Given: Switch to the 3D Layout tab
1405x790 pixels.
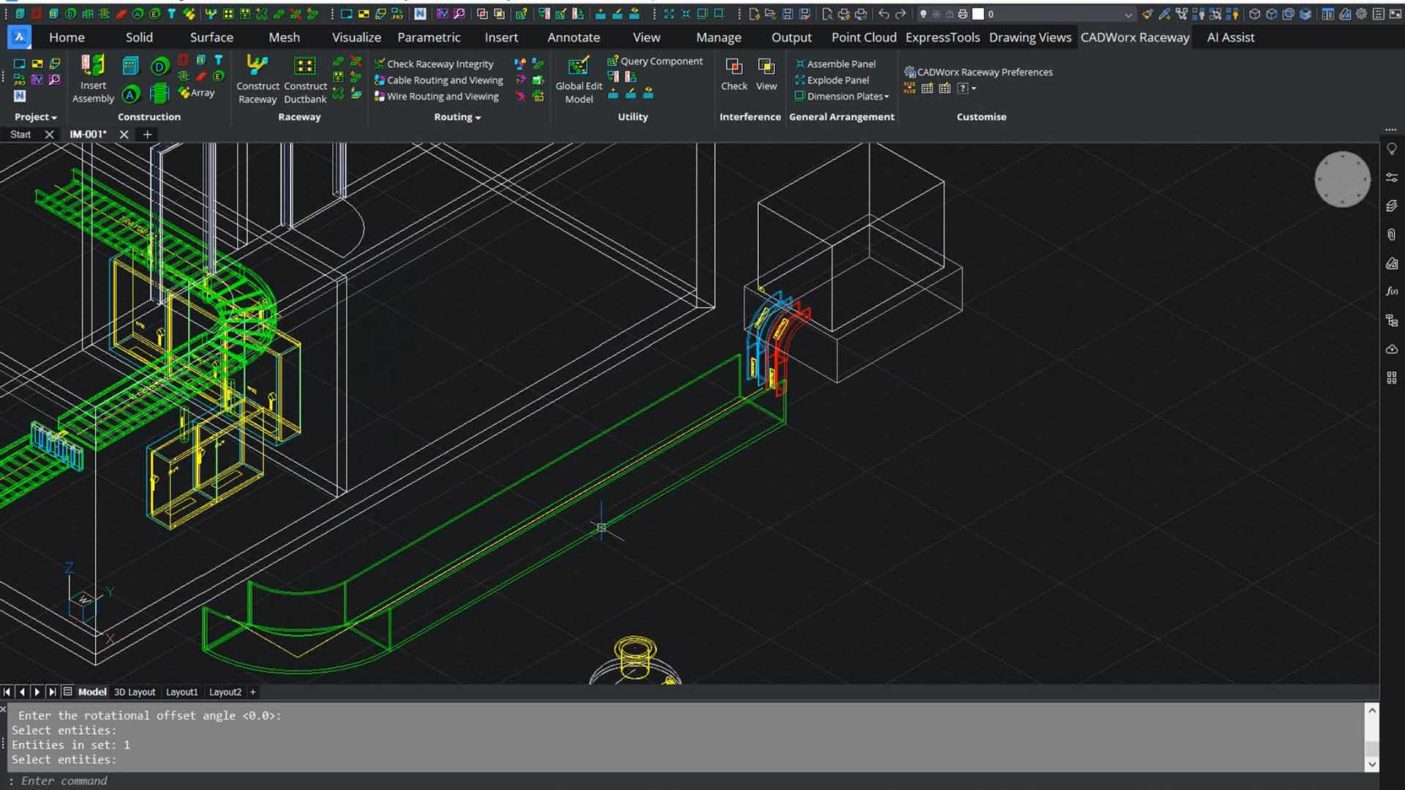Looking at the screenshot, I should (135, 692).
